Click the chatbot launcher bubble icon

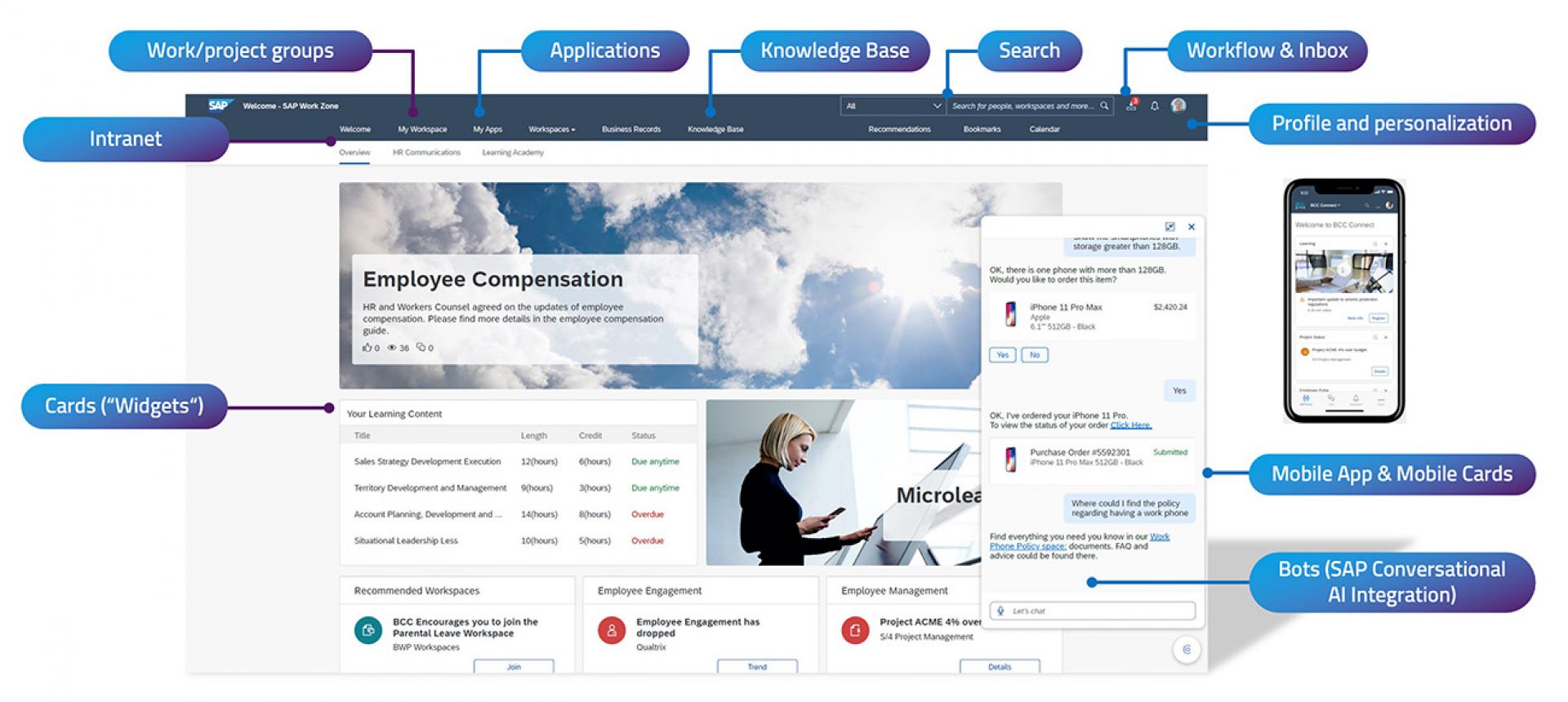[x=1187, y=650]
